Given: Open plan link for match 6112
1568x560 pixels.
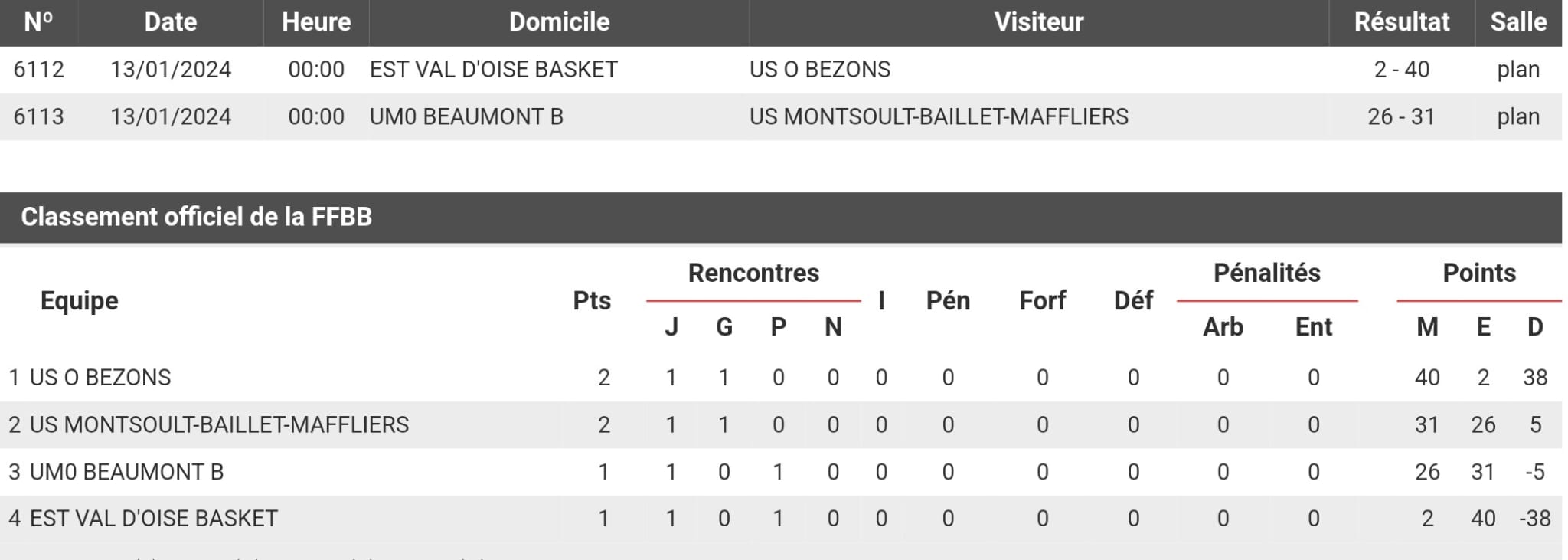Looking at the screenshot, I should 1517,70.
